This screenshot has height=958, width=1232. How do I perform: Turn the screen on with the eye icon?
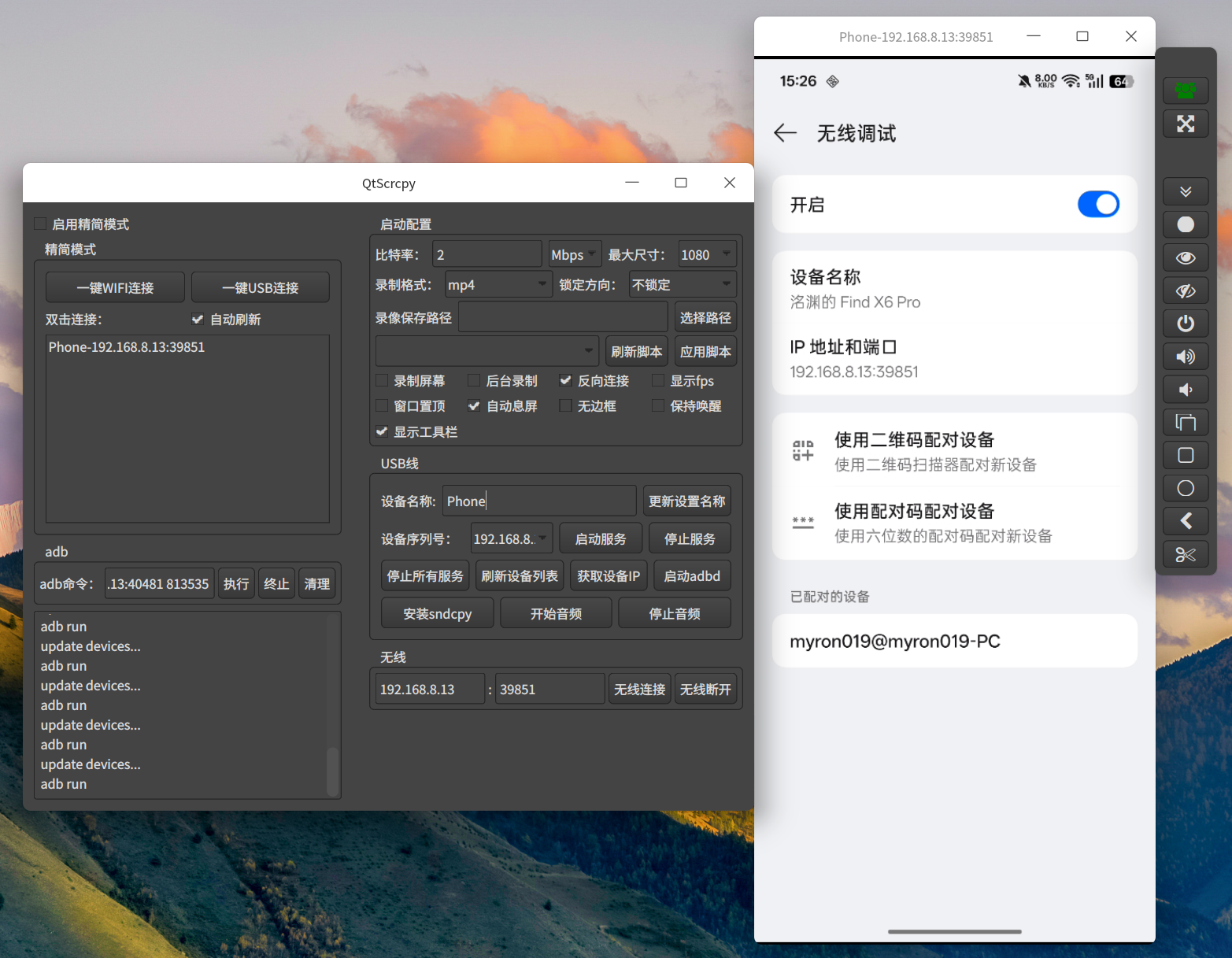(x=1186, y=257)
